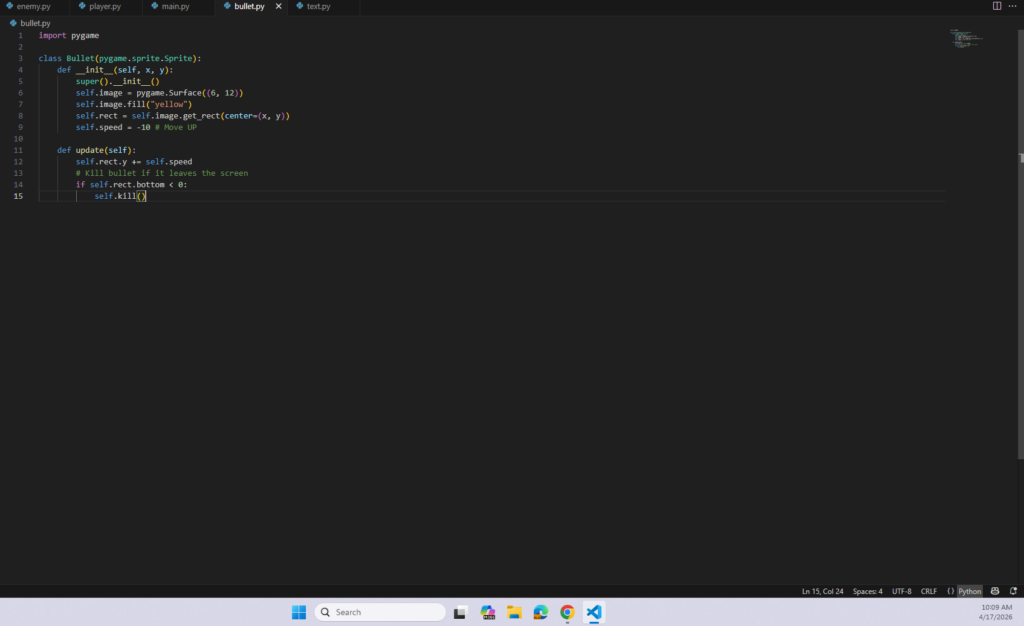This screenshot has height=626, width=1024.
Task: Open Microsoft Edge from the taskbar
Action: point(541,612)
